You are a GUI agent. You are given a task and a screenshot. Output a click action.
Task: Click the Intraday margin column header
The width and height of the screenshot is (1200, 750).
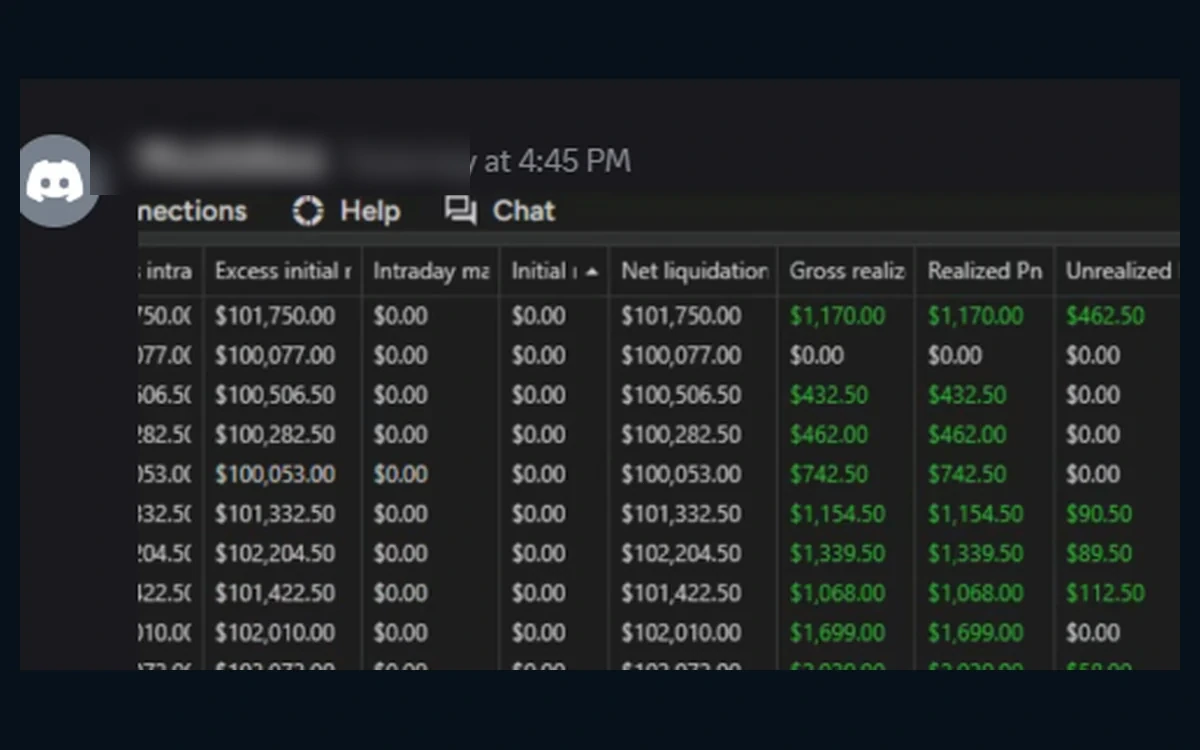tap(431, 271)
